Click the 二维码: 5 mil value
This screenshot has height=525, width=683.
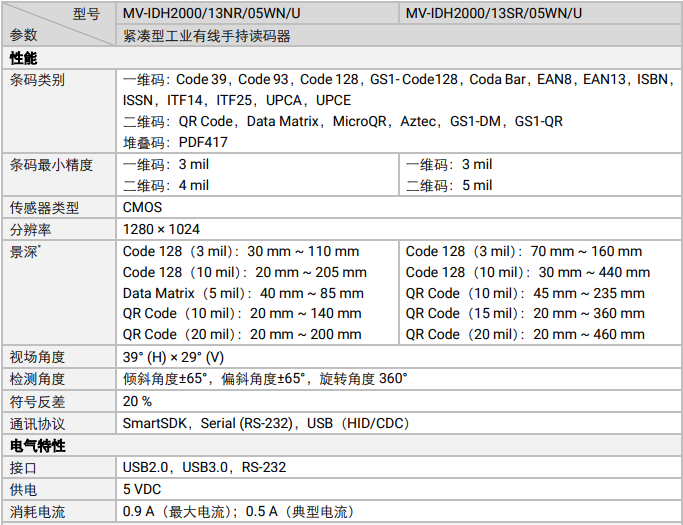(449, 185)
